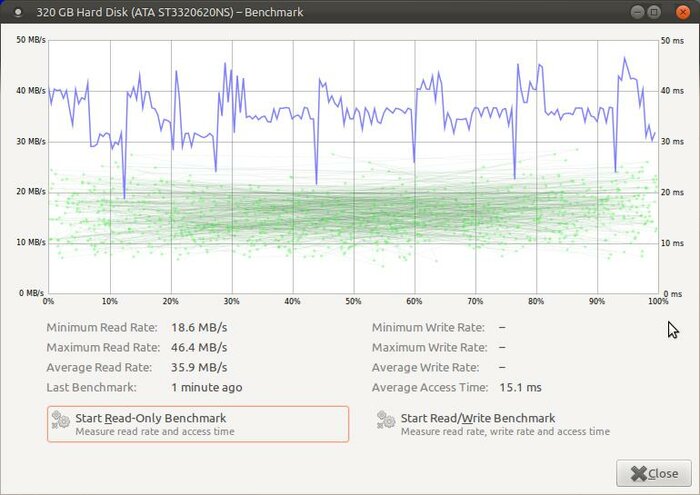Screen dimensions: 700x495
Task: Select the '18.6 MB/s' minimum read value
Action: (199, 328)
